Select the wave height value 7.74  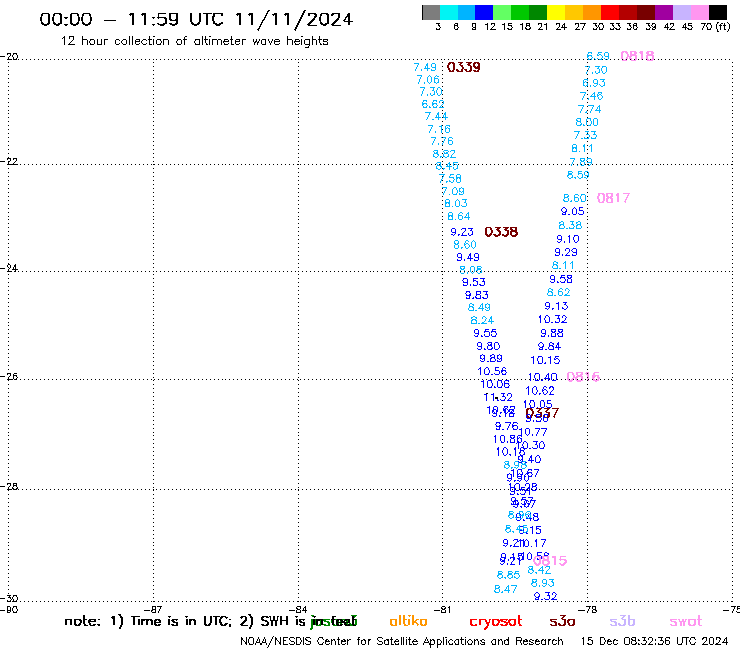tap(589, 110)
